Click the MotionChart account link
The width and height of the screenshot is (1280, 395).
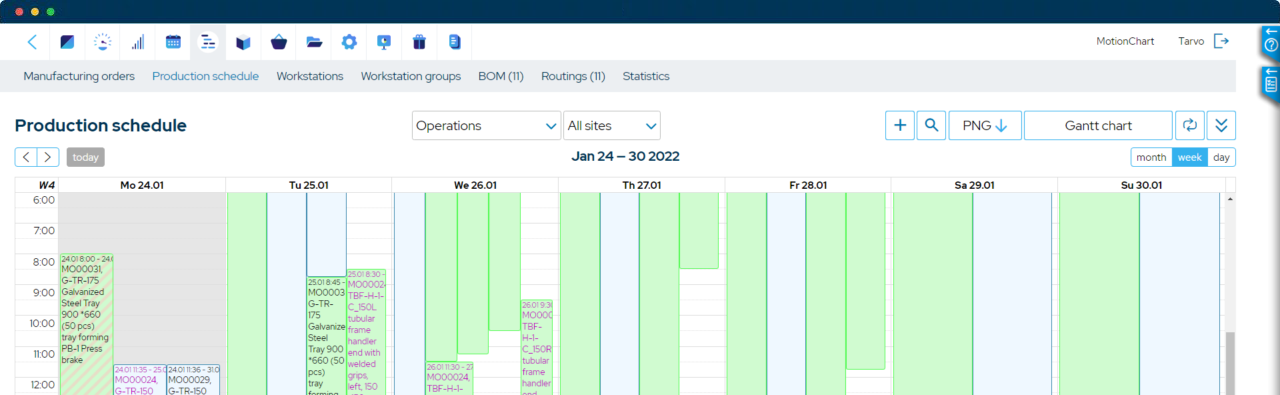tap(1125, 42)
